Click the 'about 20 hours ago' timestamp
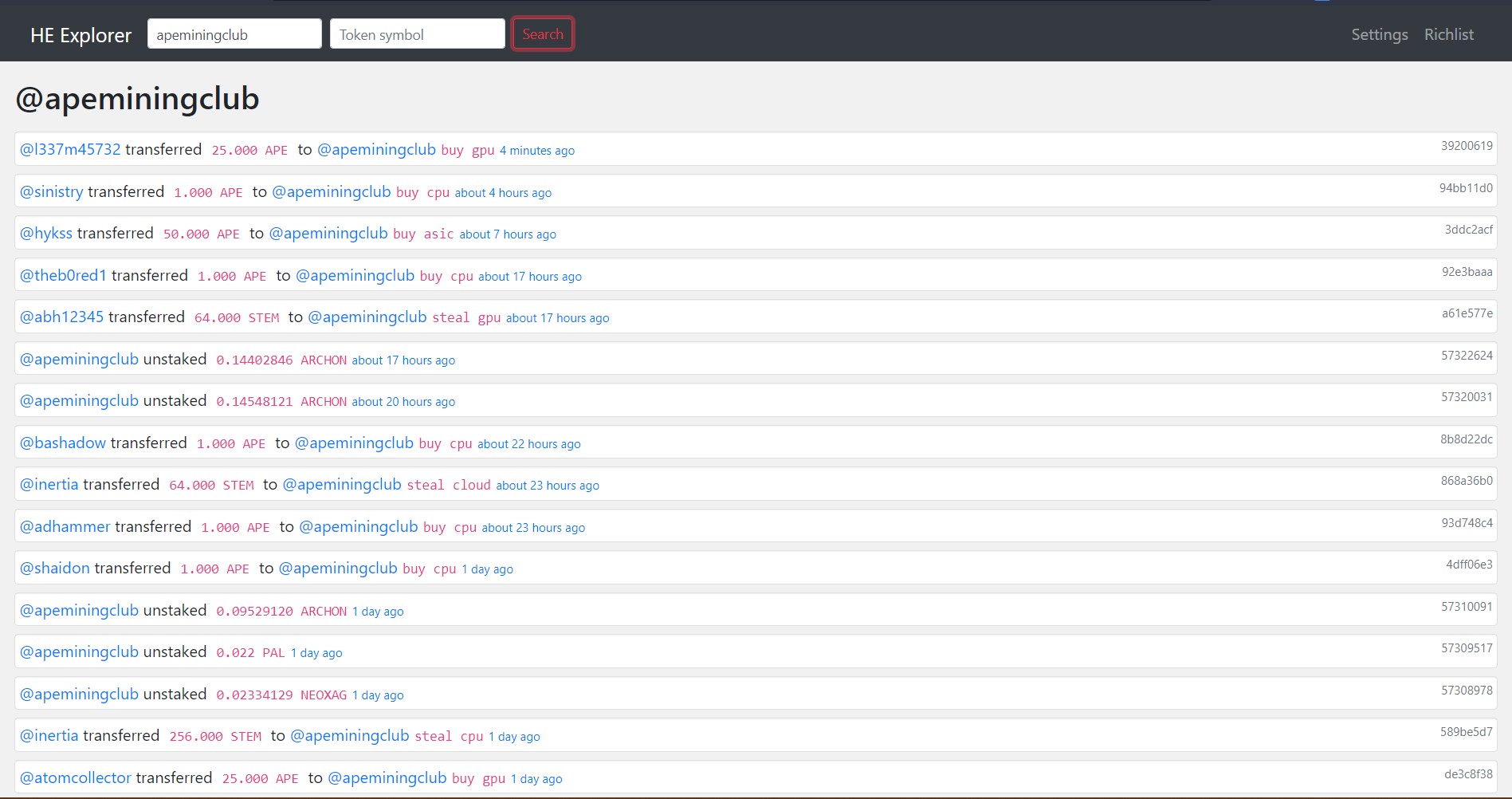The height and width of the screenshot is (799, 1512). [403, 401]
